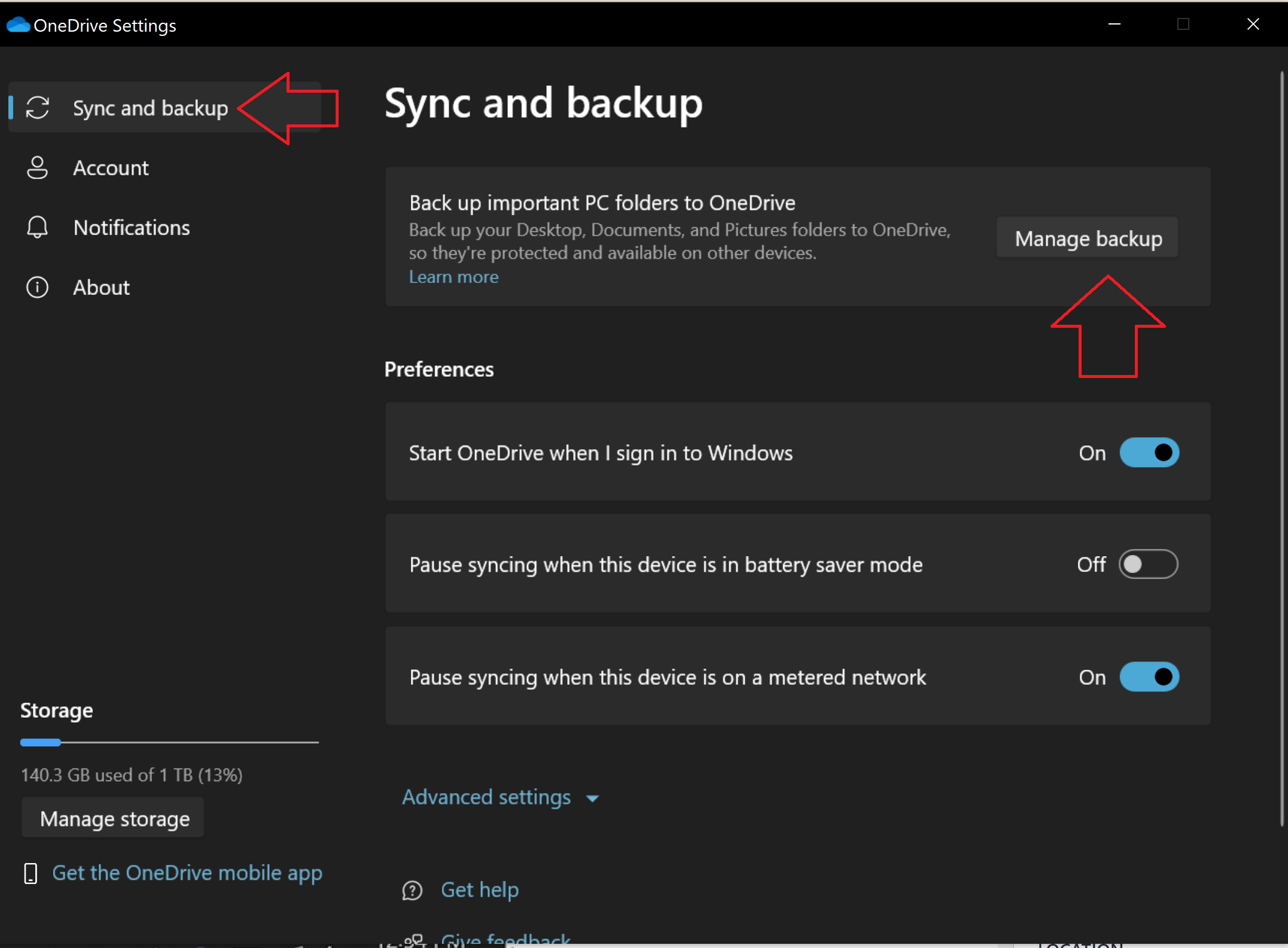Click the Give feedback icon
Screen dimensions: 1288x948
[414, 940]
